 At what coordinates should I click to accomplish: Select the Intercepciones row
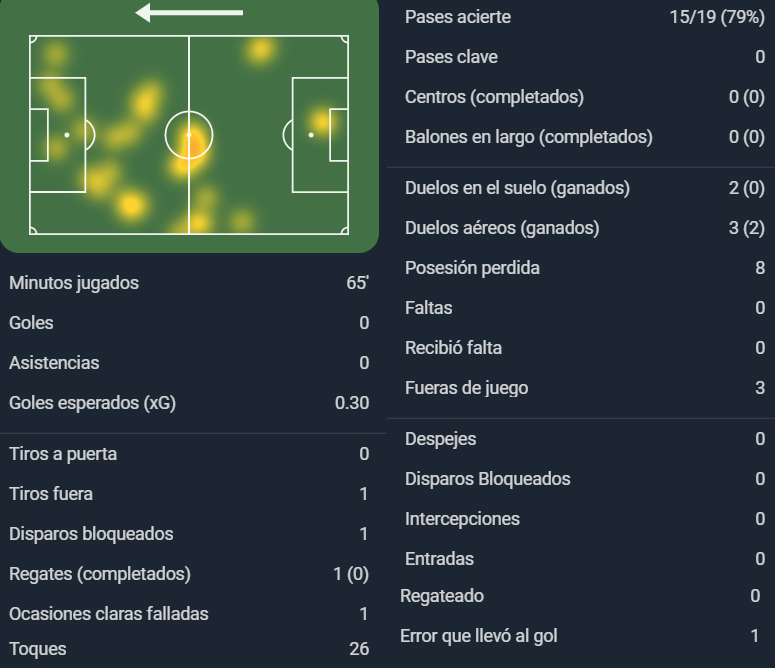click(581, 519)
